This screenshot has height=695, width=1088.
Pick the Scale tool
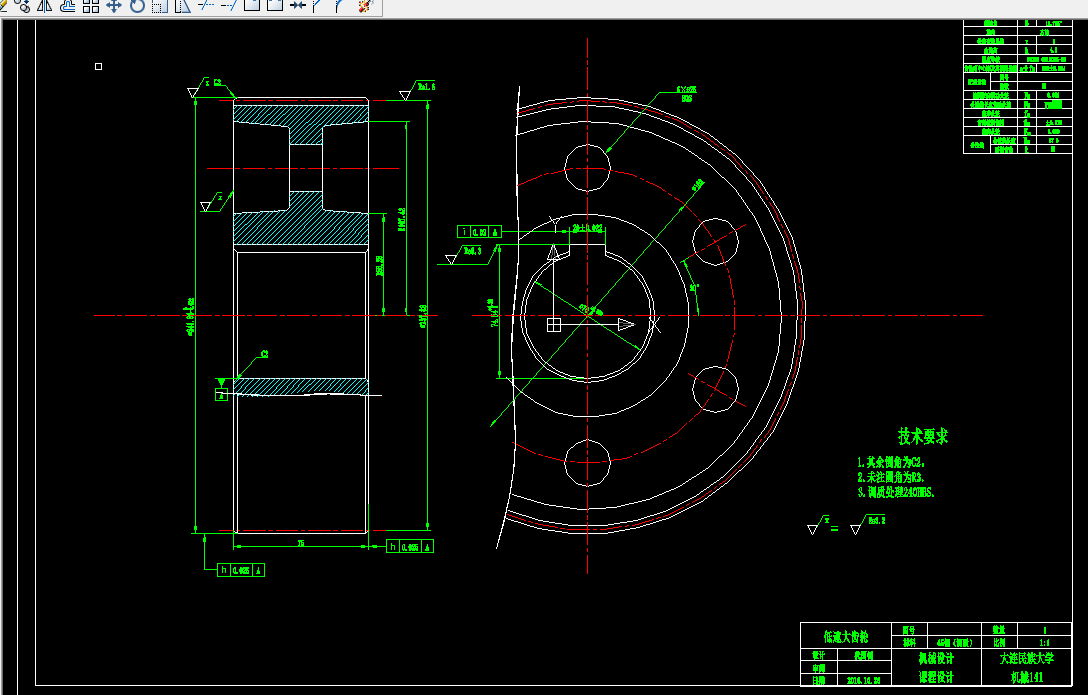pyautogui.click(x=160, y=6)
